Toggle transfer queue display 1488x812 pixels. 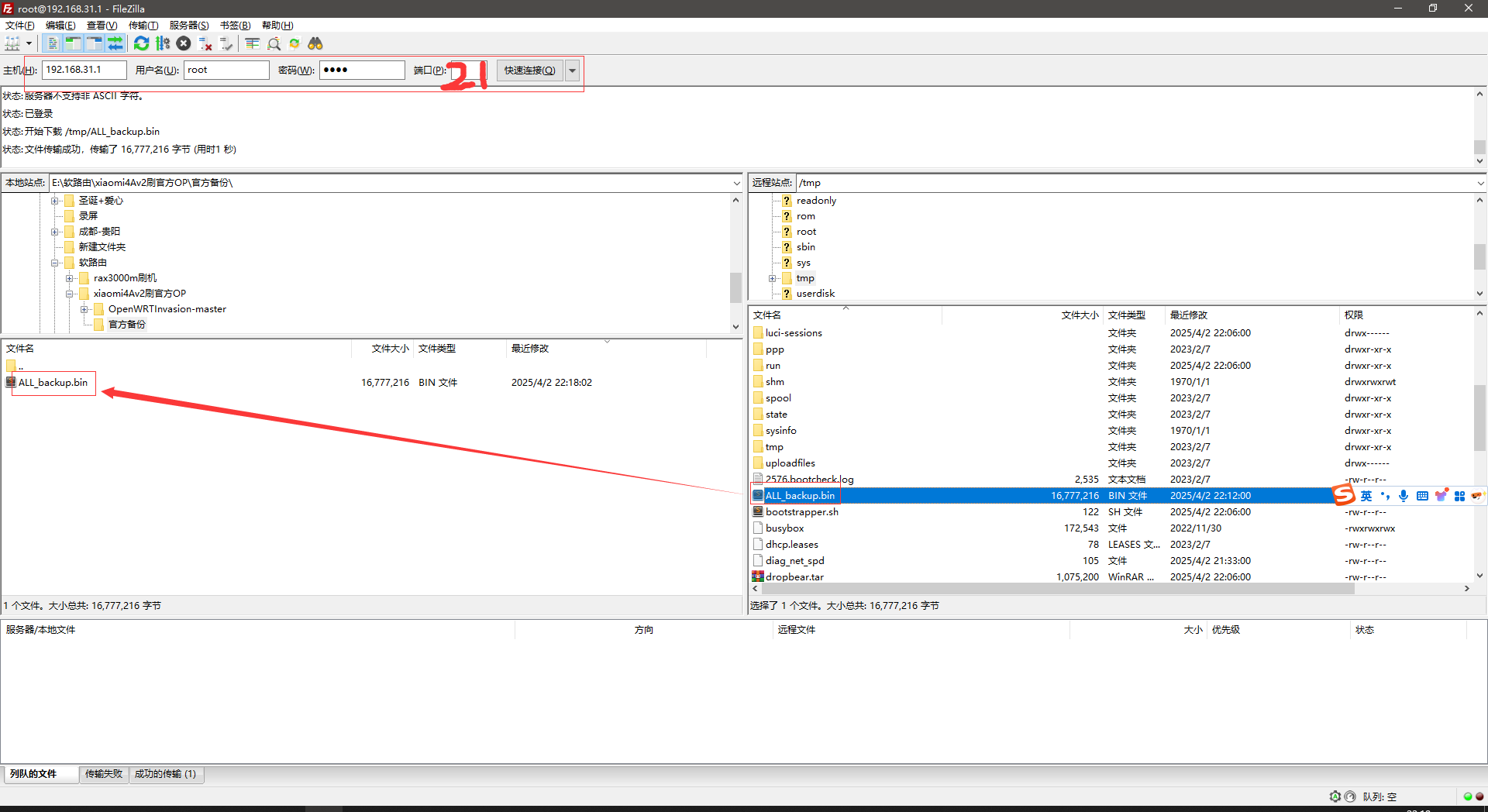pyautogui.click(x=115, y=43)
